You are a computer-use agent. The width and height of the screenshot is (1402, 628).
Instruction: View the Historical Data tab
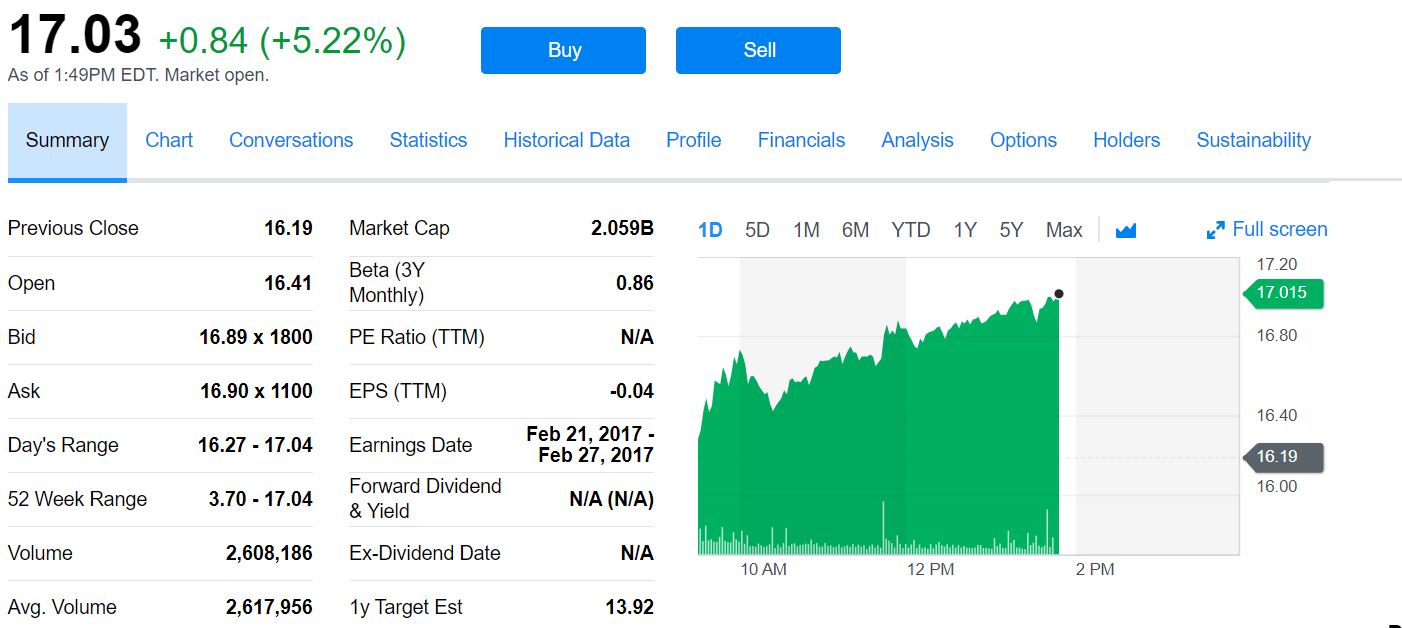[567, 141]
